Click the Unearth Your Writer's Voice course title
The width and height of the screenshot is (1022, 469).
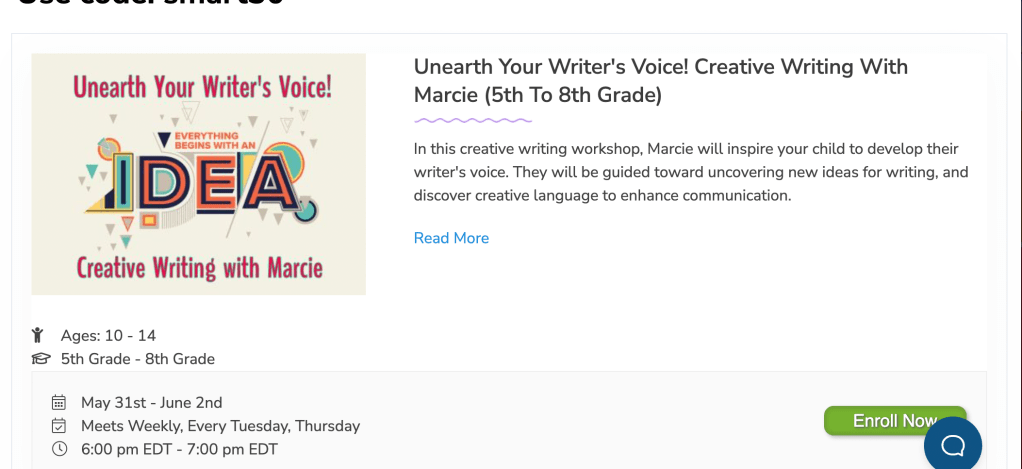pos(660,81)
